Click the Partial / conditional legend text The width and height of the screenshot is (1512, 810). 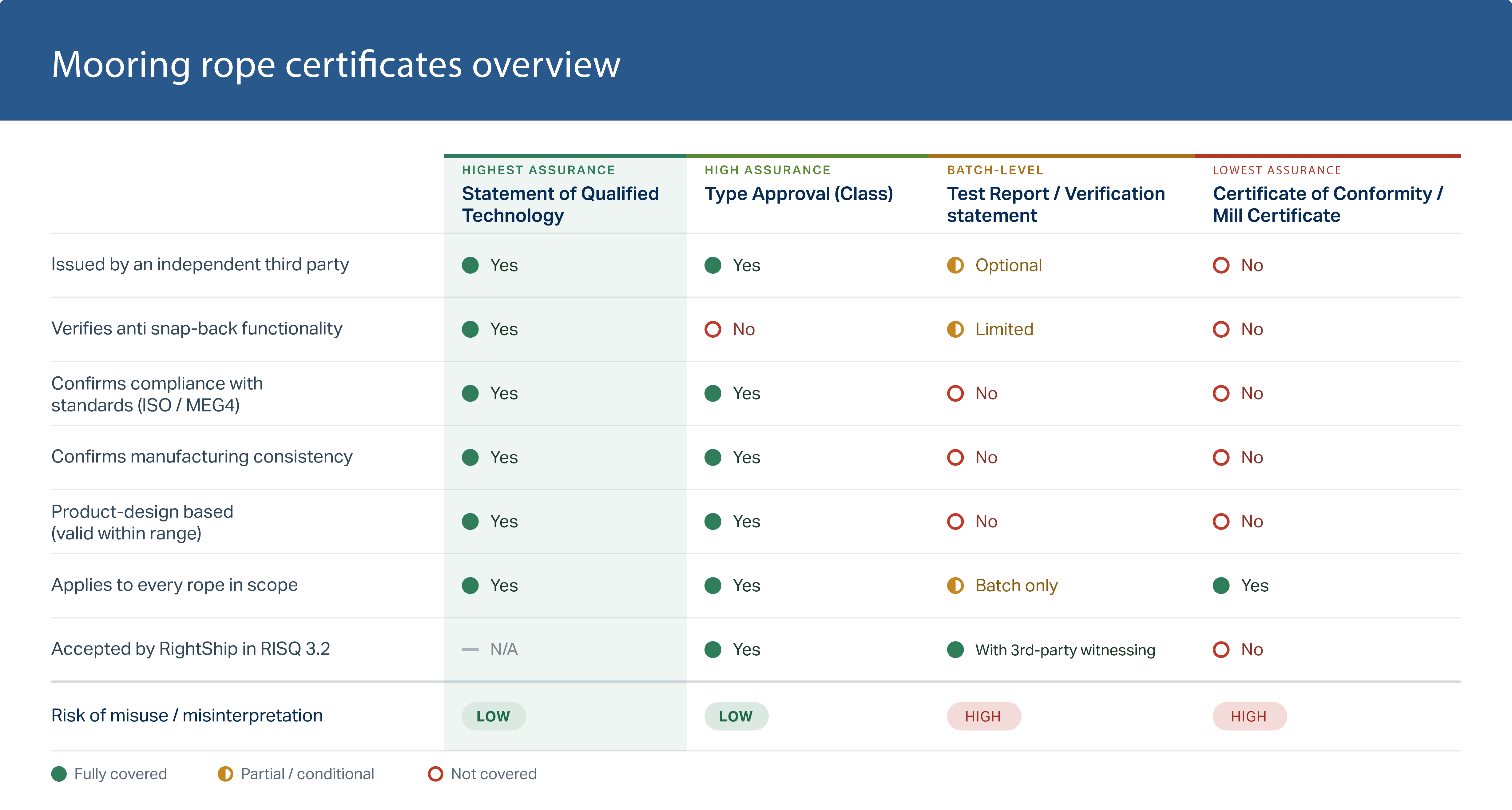[307, 774]
